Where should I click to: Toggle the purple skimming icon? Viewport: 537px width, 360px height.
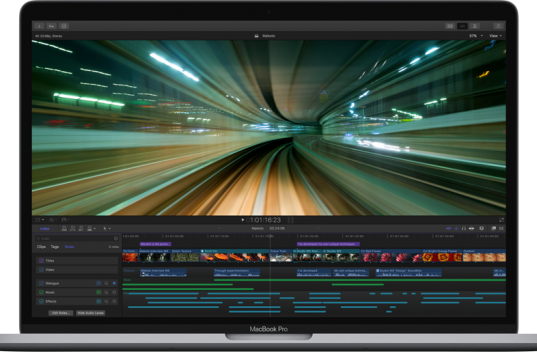click(x=448, y=228)
